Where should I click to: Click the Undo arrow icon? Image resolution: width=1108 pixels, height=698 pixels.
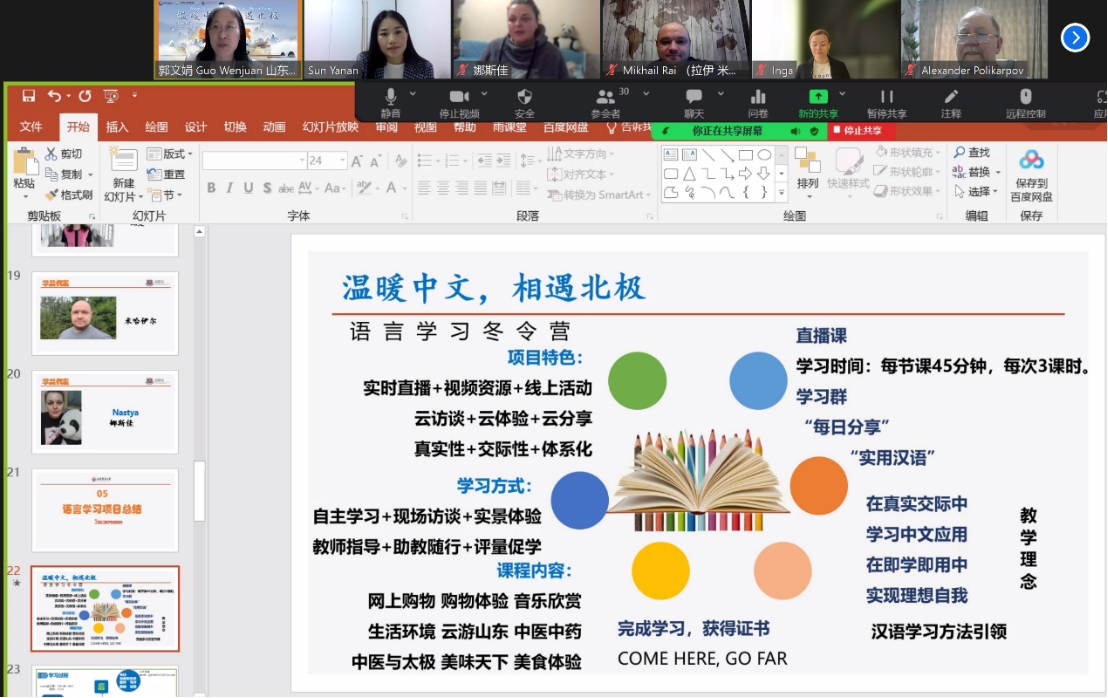(x=54, y=95)
